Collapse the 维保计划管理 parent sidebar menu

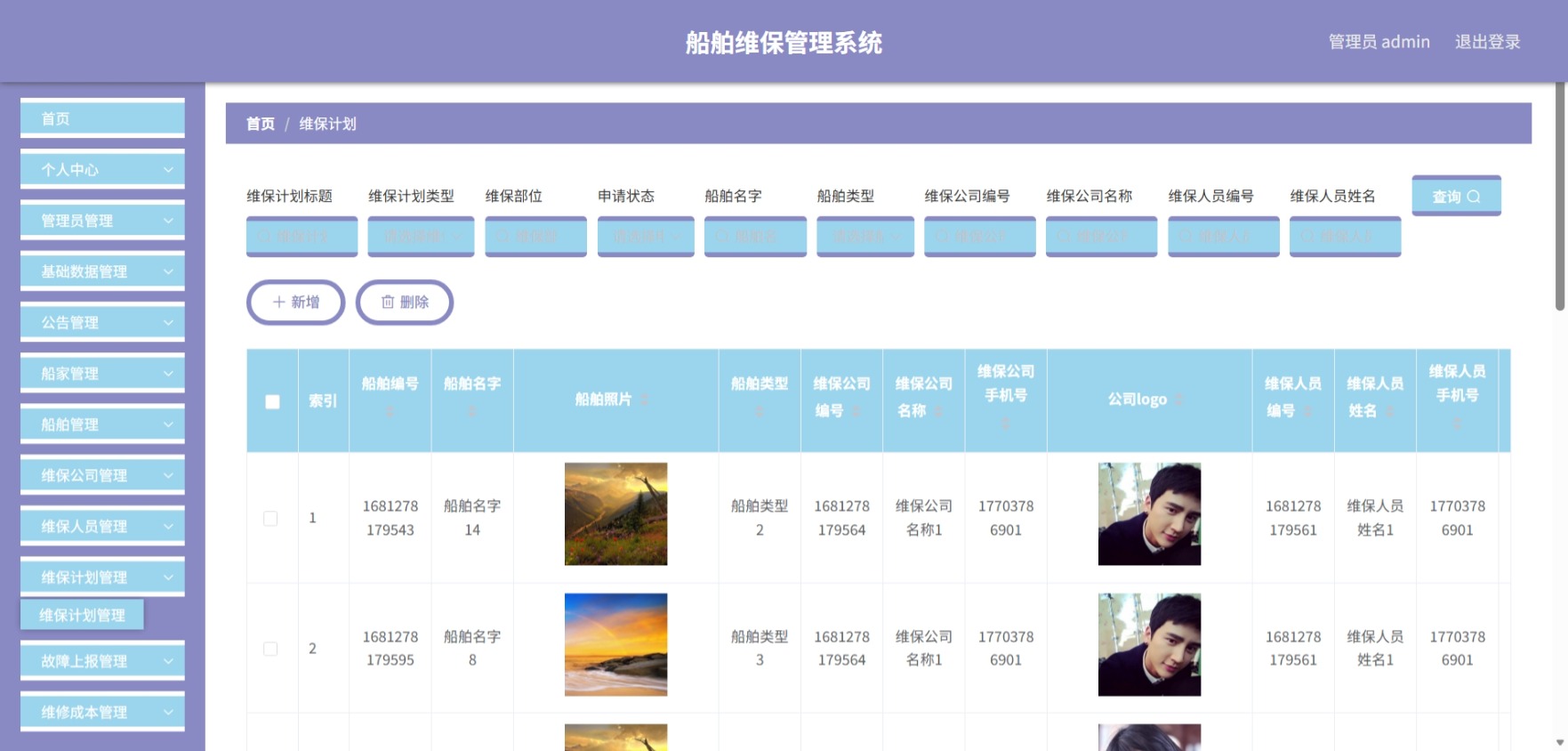[x=102, y=577]
